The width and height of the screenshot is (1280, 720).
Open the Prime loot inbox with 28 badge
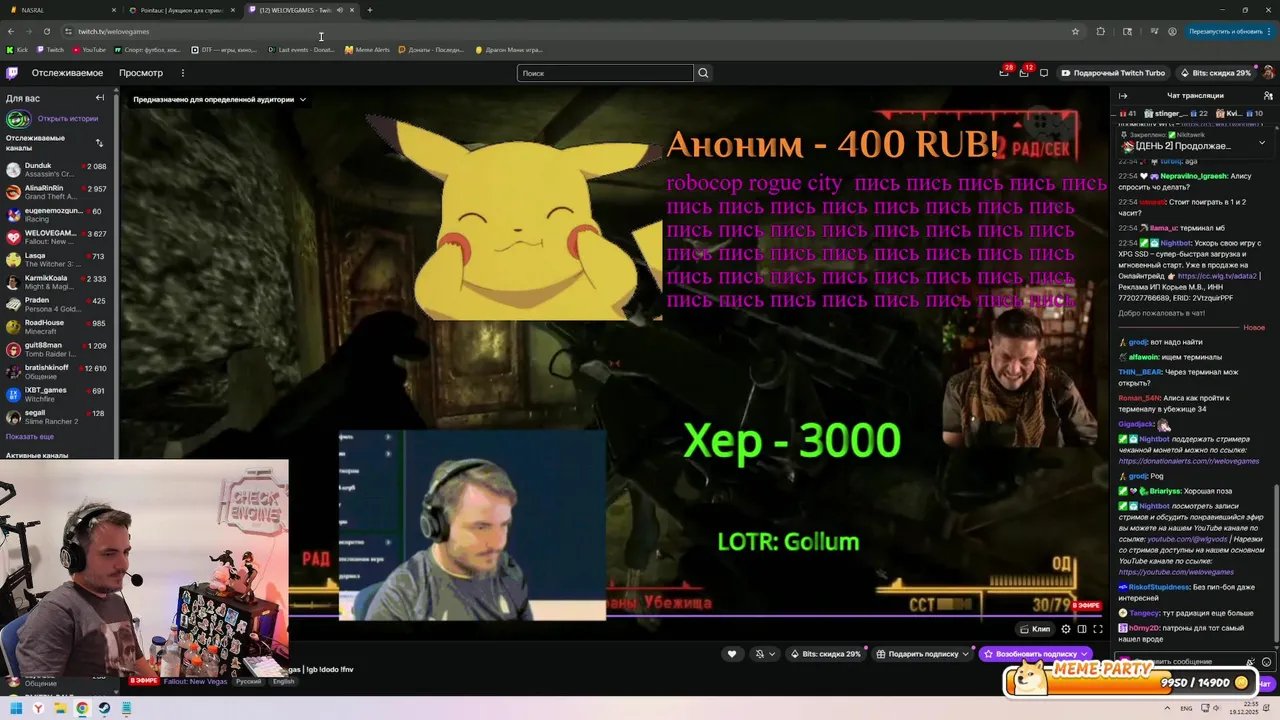point(1004,72)
